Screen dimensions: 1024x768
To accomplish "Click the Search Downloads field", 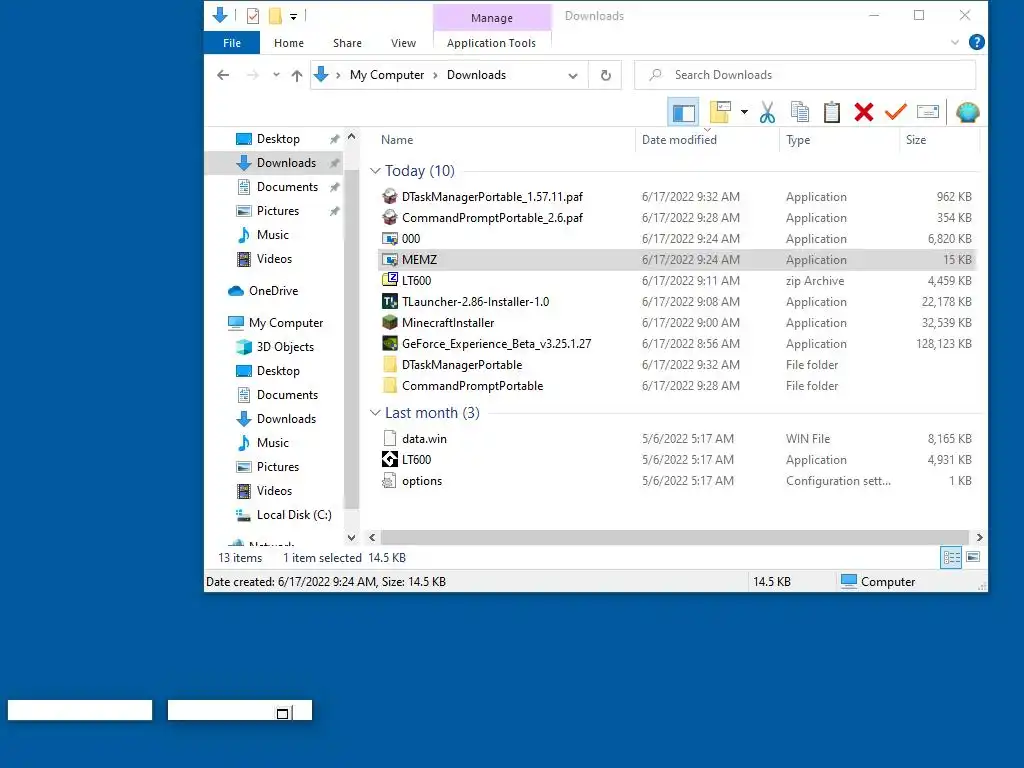I will point(805,75).
